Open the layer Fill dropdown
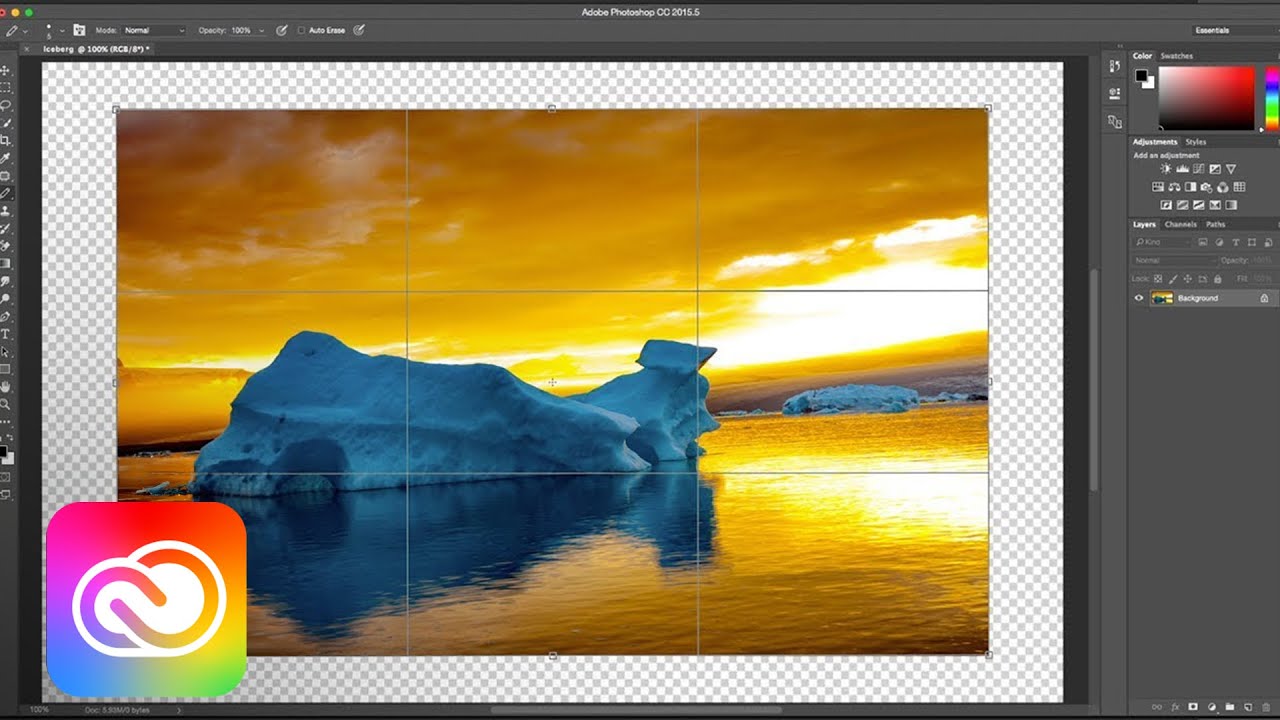Screen dimensions: 1280x720 (x=1263, y=279)
